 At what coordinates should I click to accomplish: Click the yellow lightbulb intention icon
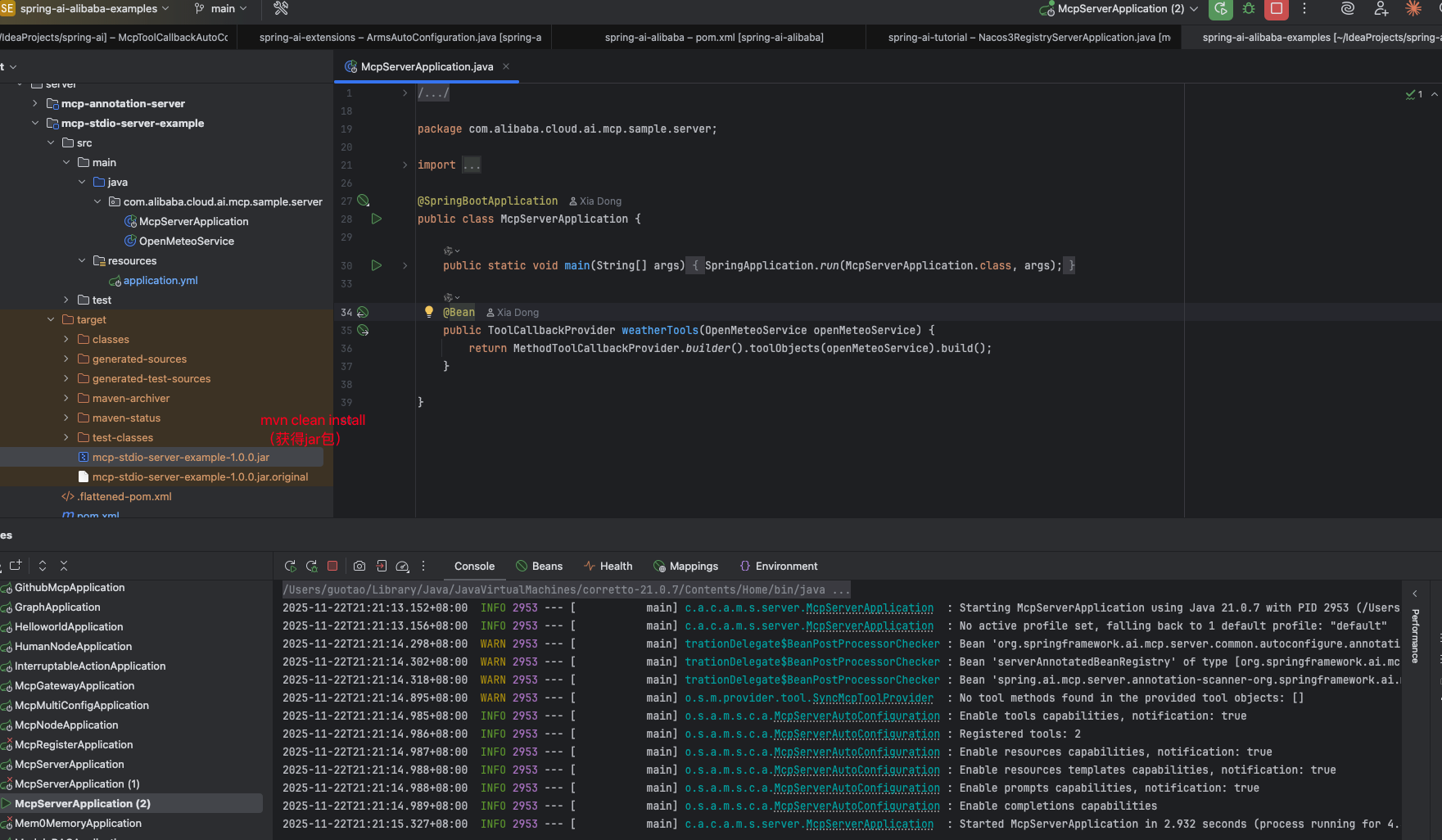(x=428, y=312)
